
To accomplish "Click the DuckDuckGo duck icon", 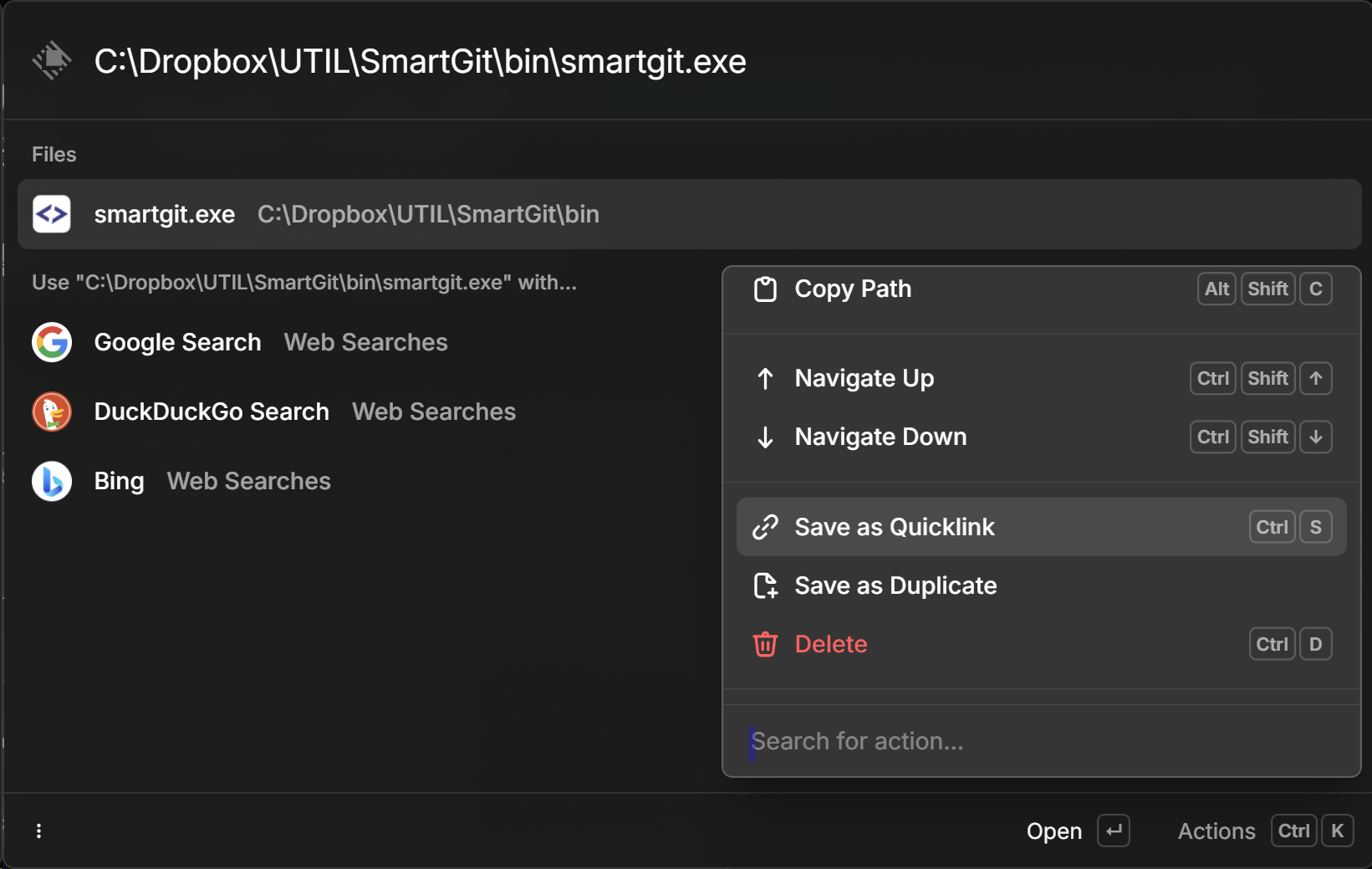I will tap(52, 411).
